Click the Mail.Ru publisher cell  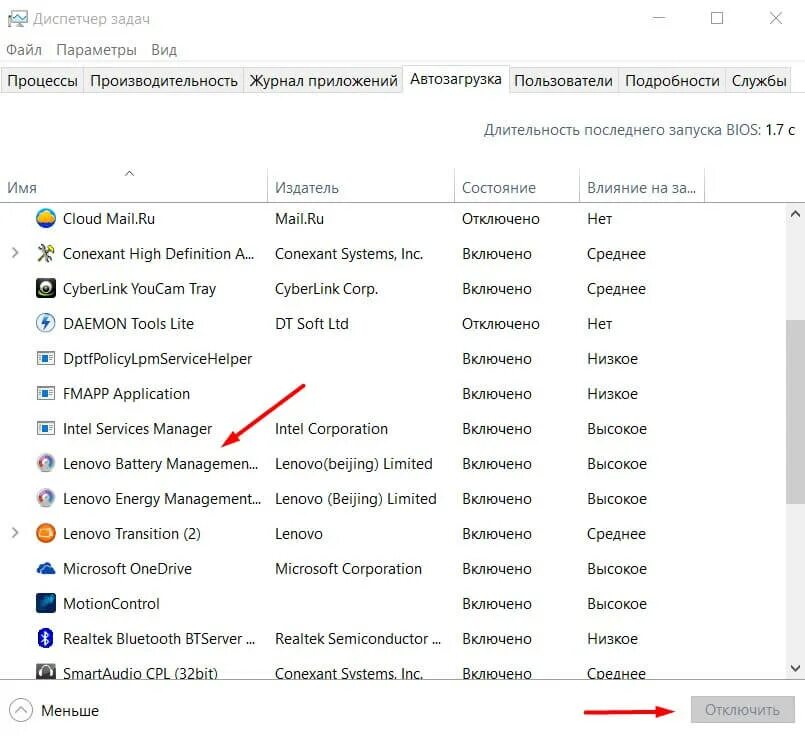click(299, 219)
